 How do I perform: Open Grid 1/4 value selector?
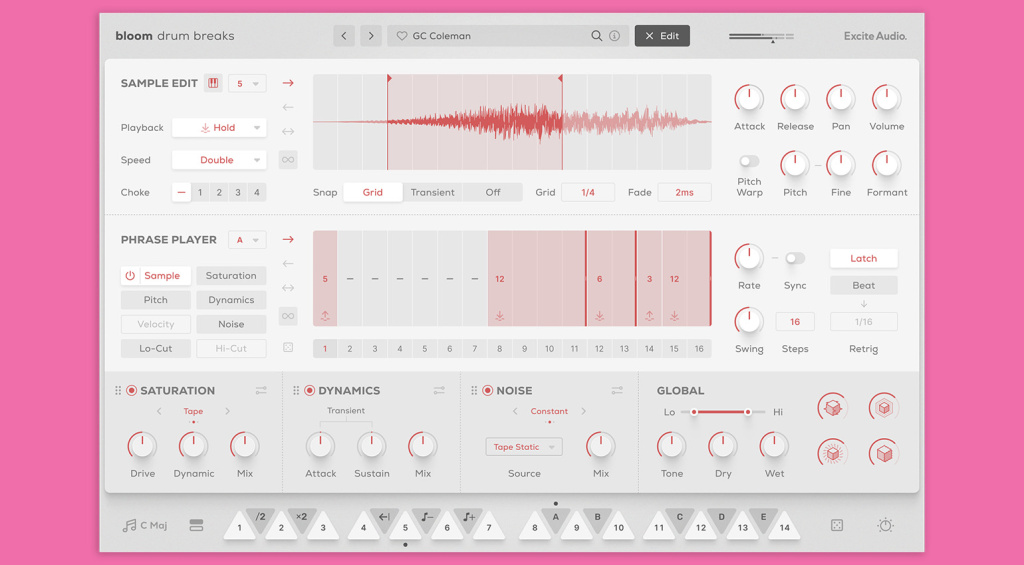point(588,193)
